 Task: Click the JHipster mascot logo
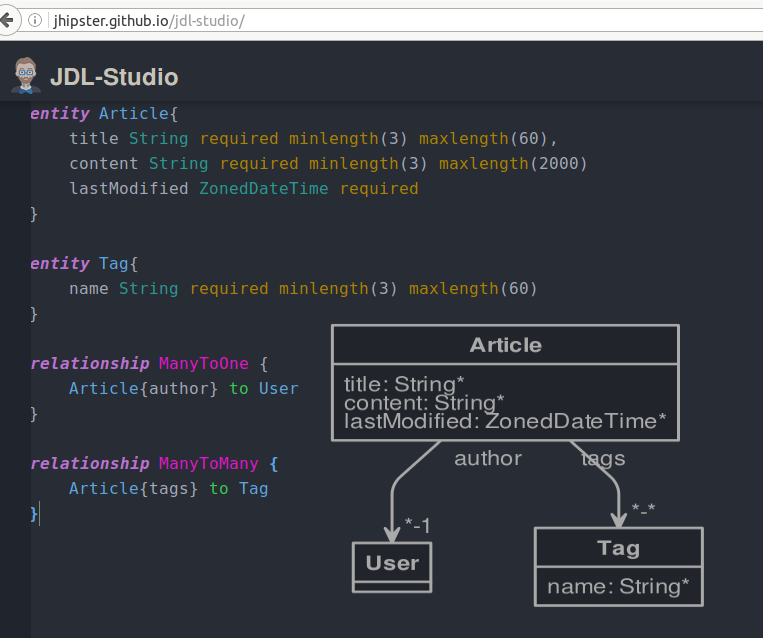pyautogui.click(x=24, y=75)
